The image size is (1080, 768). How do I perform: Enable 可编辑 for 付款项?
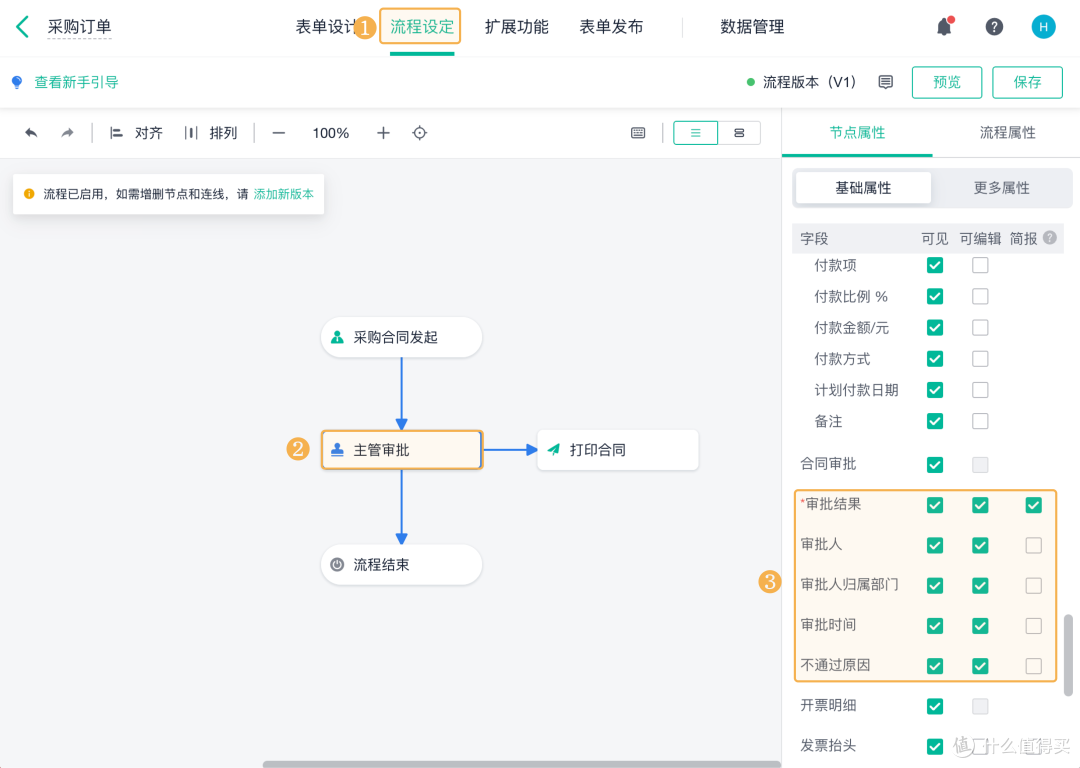click(x=980, y=265)
